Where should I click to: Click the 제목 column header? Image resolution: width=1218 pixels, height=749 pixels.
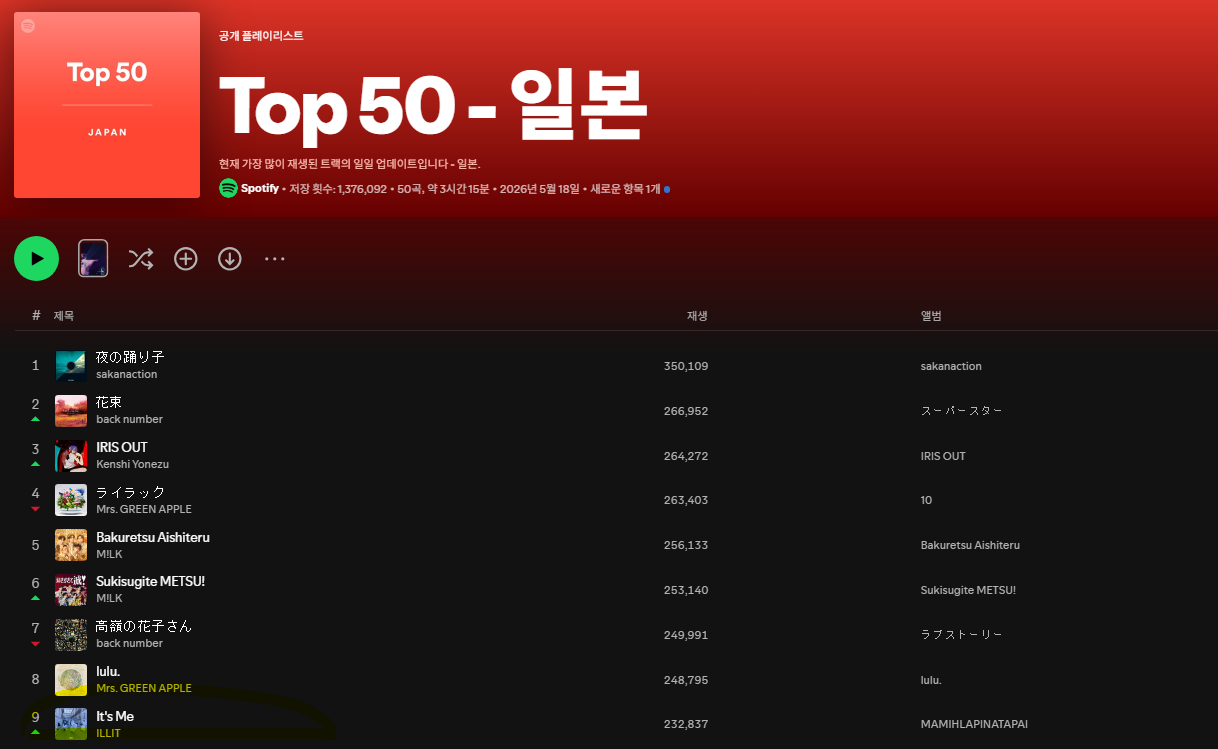click(64, 315)
